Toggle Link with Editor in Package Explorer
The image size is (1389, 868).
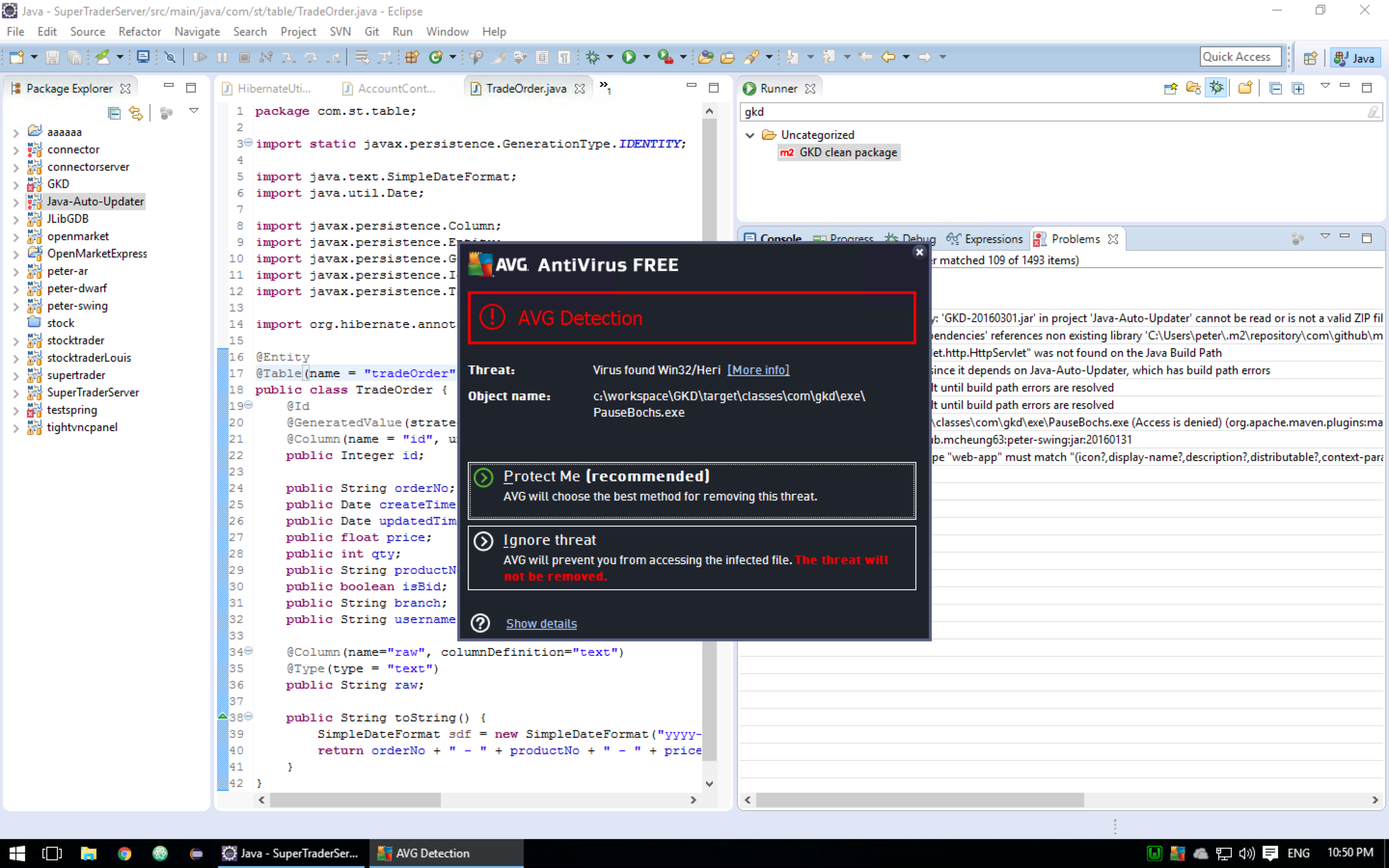pos(136,113)
